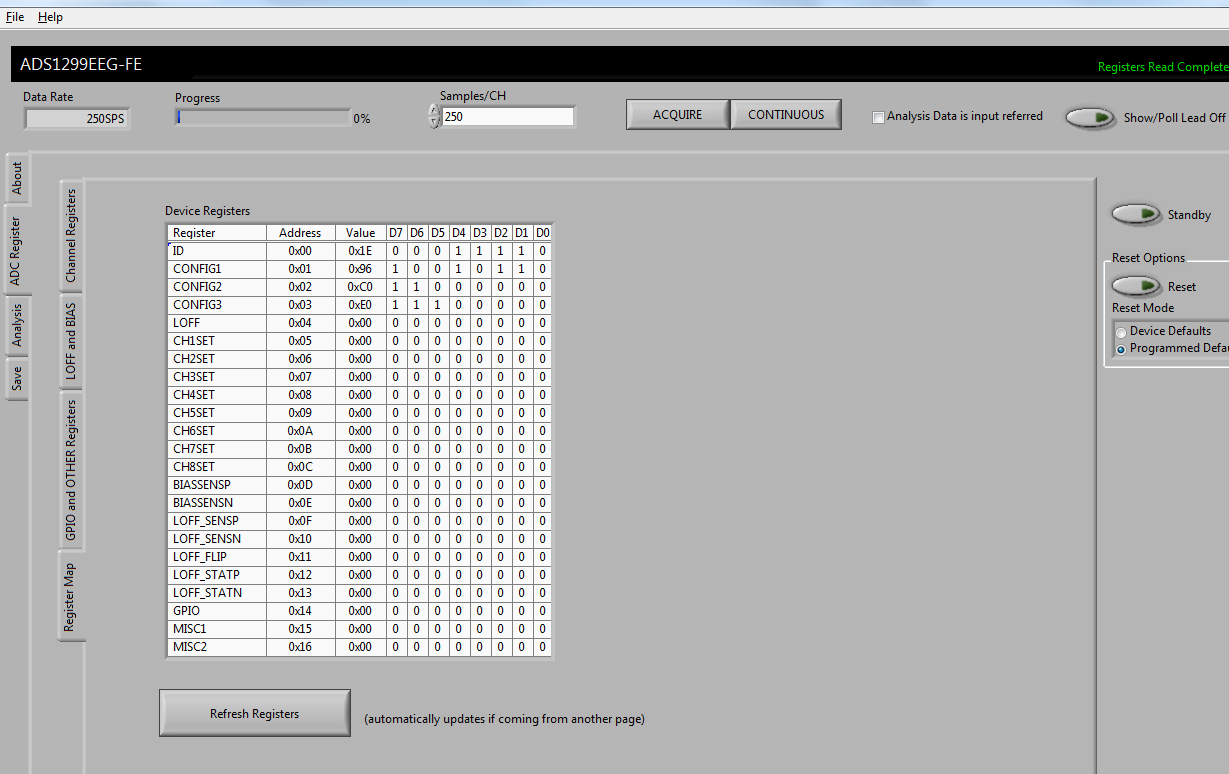
Task: Click the value cell 0xC0
Action: pyautogui.click(x=360, y=287)
